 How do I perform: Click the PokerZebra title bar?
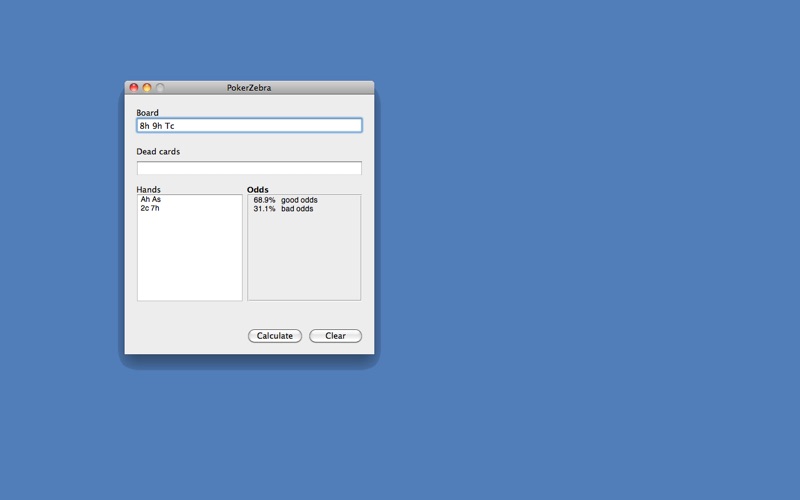point(249,88)
